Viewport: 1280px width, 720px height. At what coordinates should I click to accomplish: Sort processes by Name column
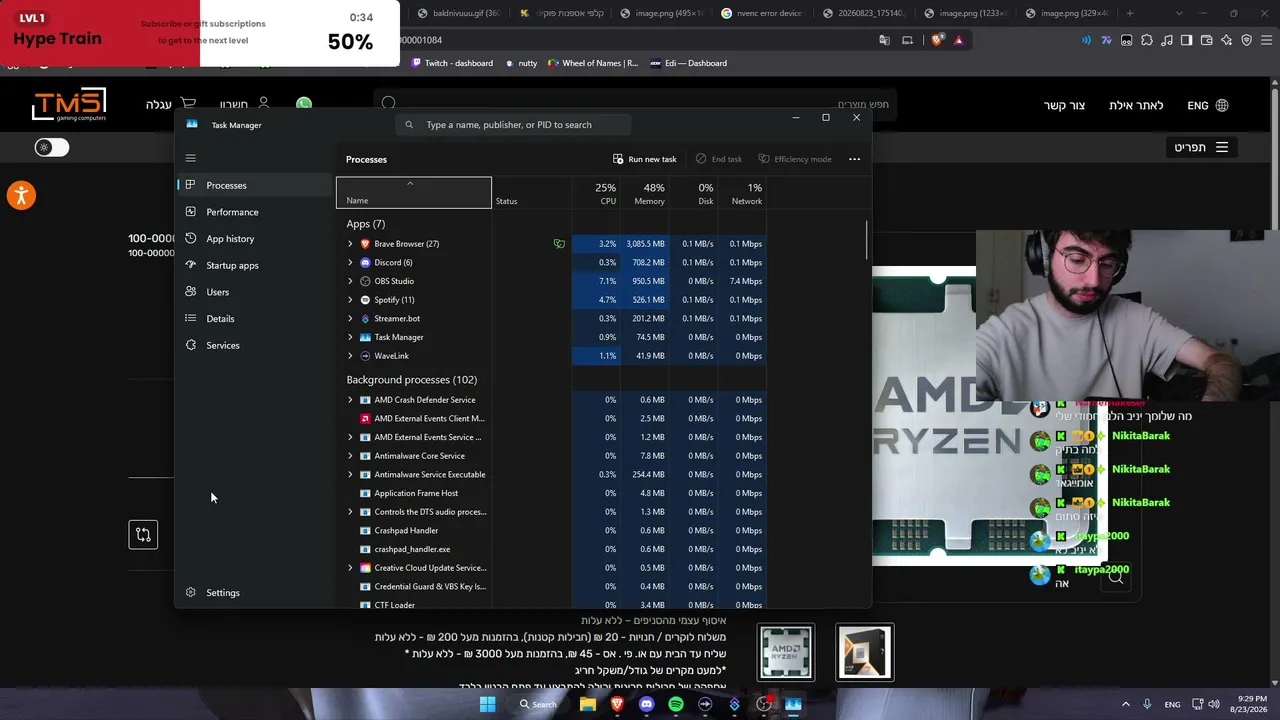pos(414,193)
